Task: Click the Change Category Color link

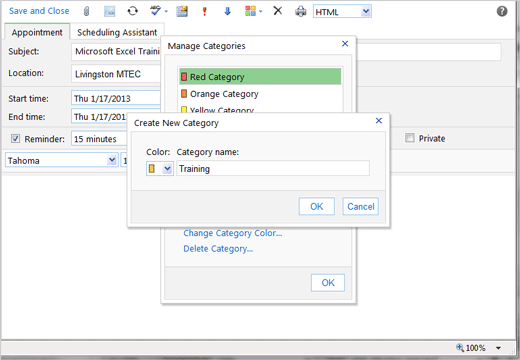Action: (x=233, y=233)
